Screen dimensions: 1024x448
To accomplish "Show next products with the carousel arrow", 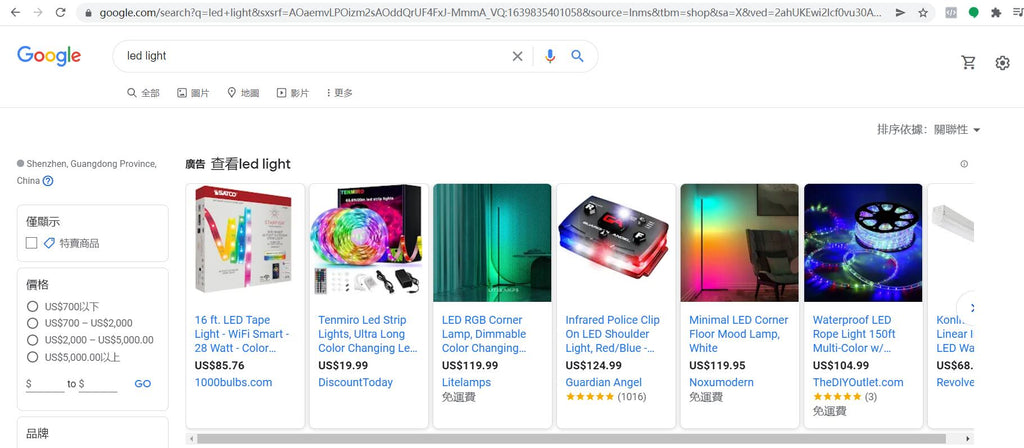I will pos(970,308).
